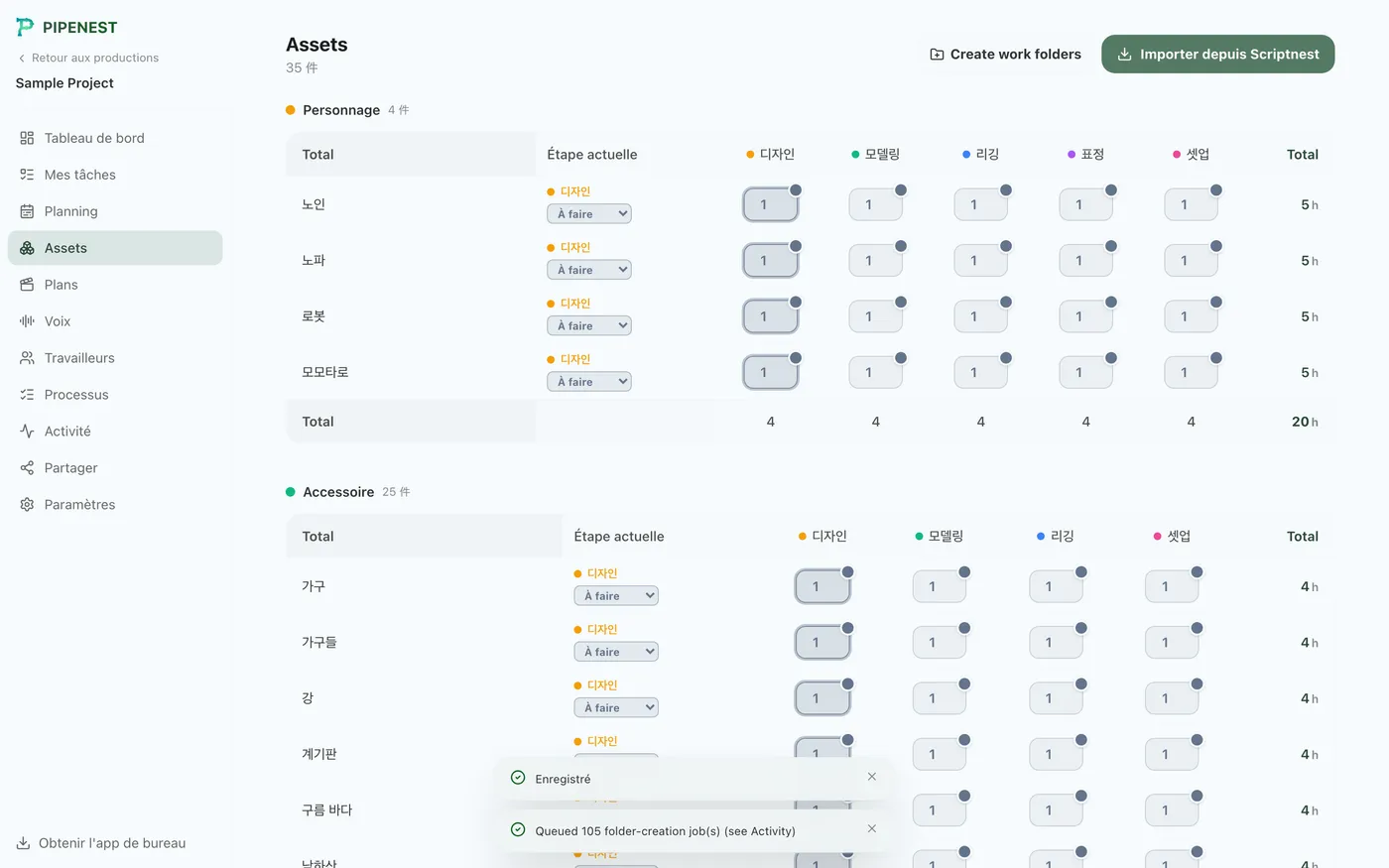Image resolution: width=1389 pixels, height=868 pixels.
Task: Open Voix waveform icon in sidebar
Action: [x=27, y=321]
